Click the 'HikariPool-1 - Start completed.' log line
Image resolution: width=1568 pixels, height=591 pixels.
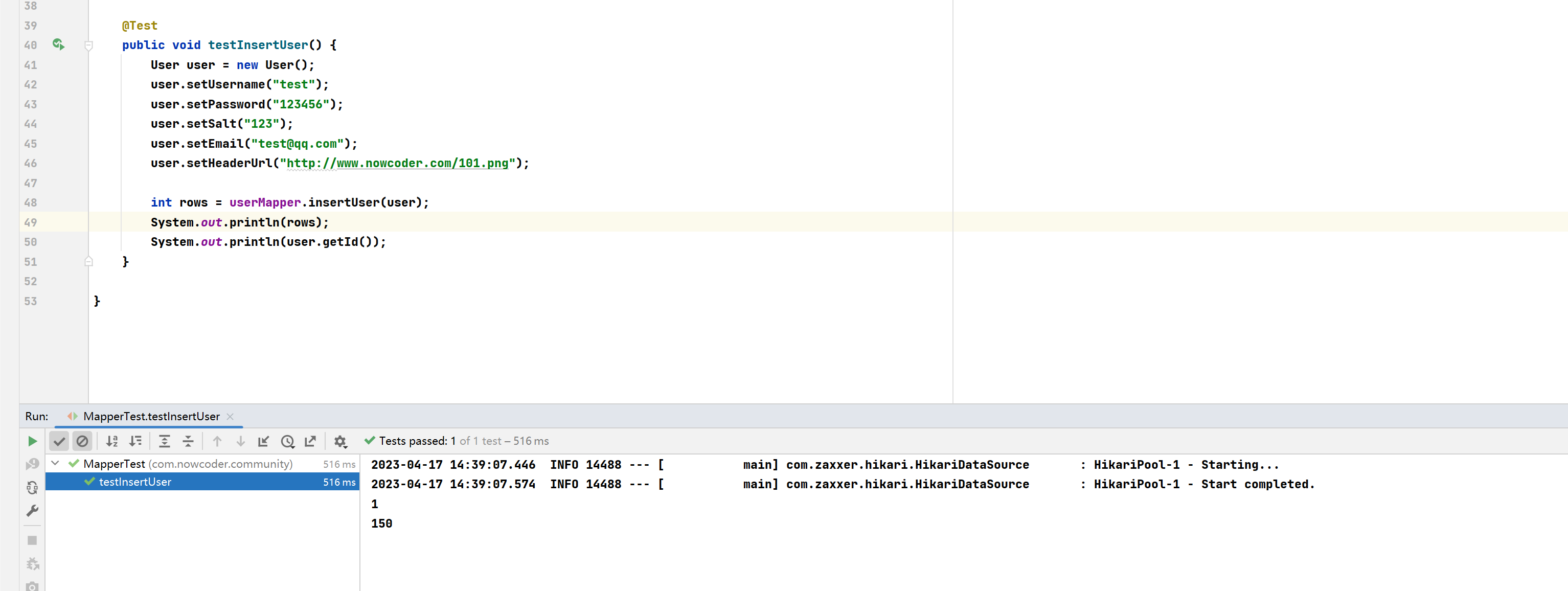[843, 484]
